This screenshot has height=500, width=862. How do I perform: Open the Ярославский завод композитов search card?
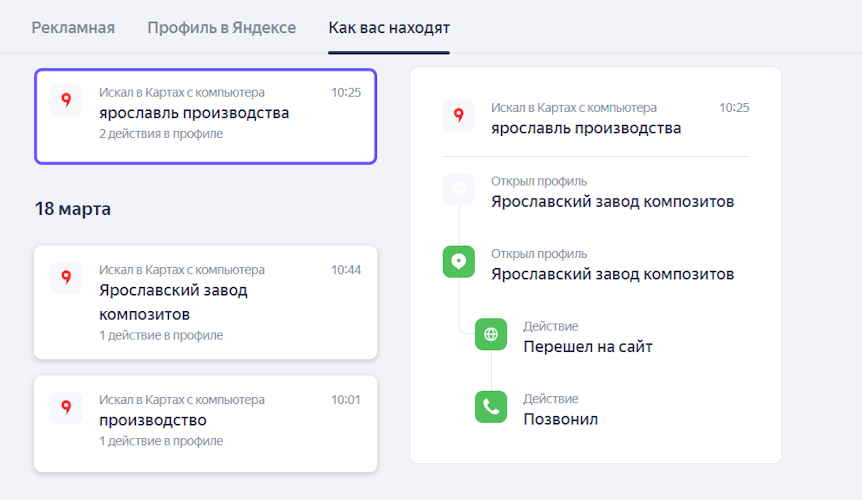click(206, 301)
